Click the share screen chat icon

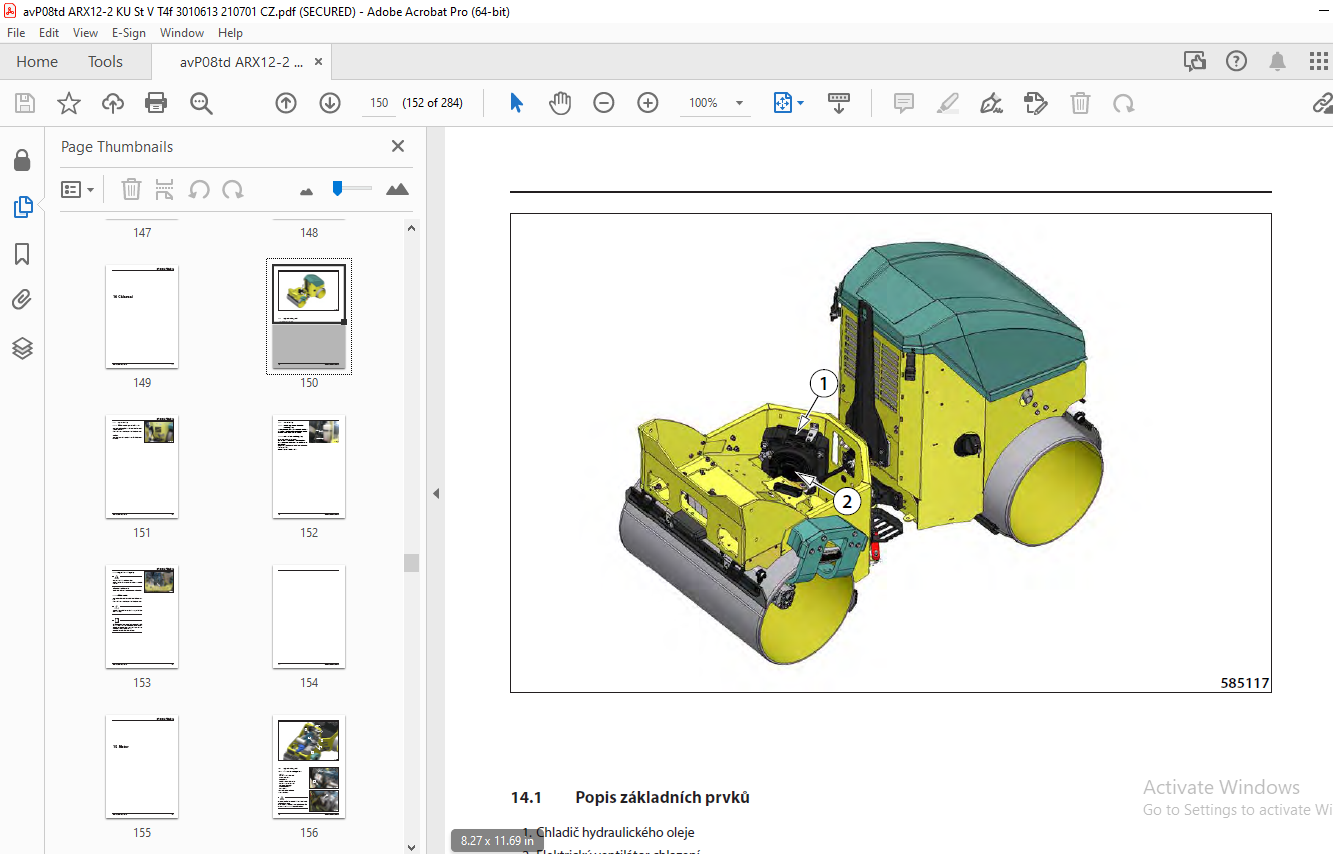point(1195,61)
